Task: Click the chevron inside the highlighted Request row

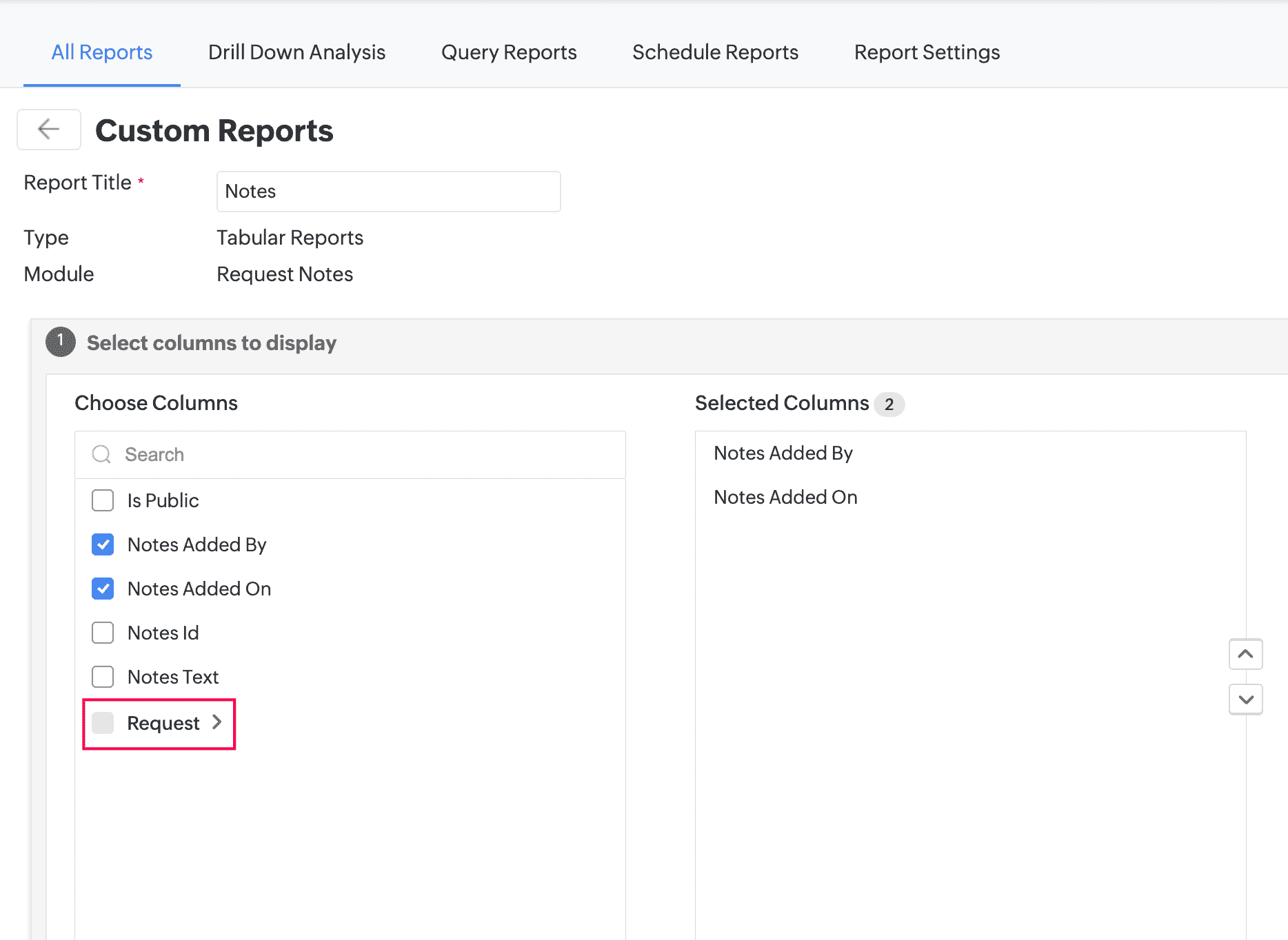Action: tap(217, 722)
